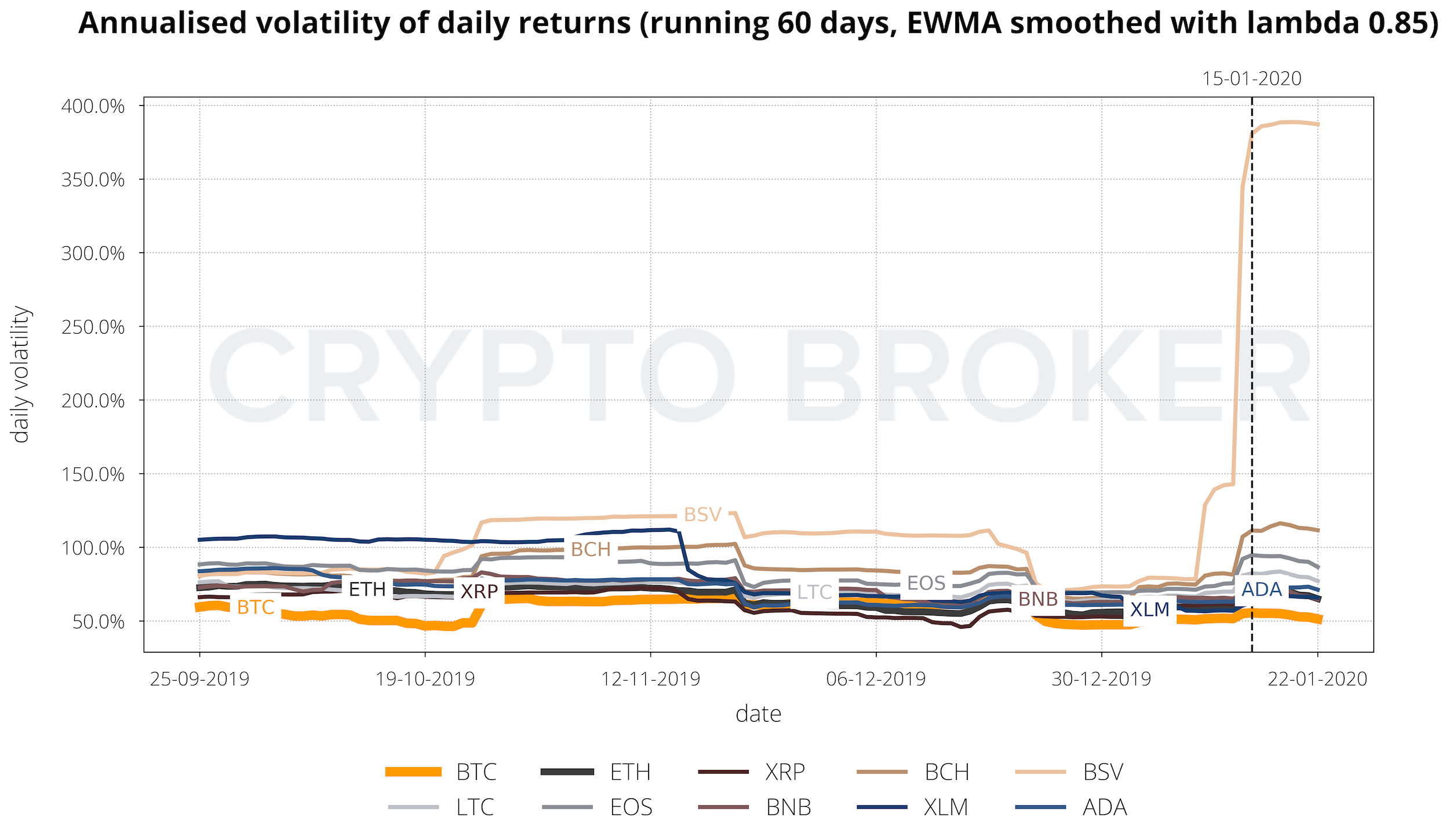Select the ETH legend label
Screen dimensions: 1449x840
tap(630, 772)
